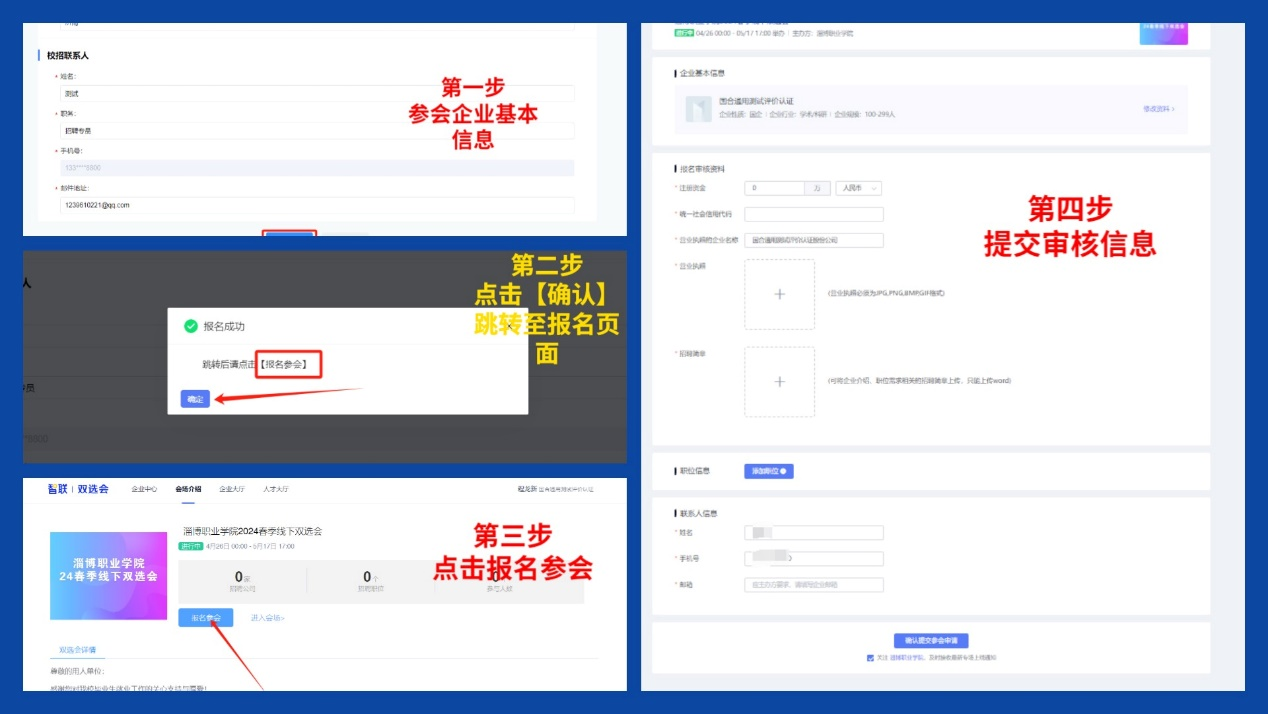The width and height of the screenshot is (1268, 714).
Task: Select the 双选会详情 tab
Action: [77, 650]
